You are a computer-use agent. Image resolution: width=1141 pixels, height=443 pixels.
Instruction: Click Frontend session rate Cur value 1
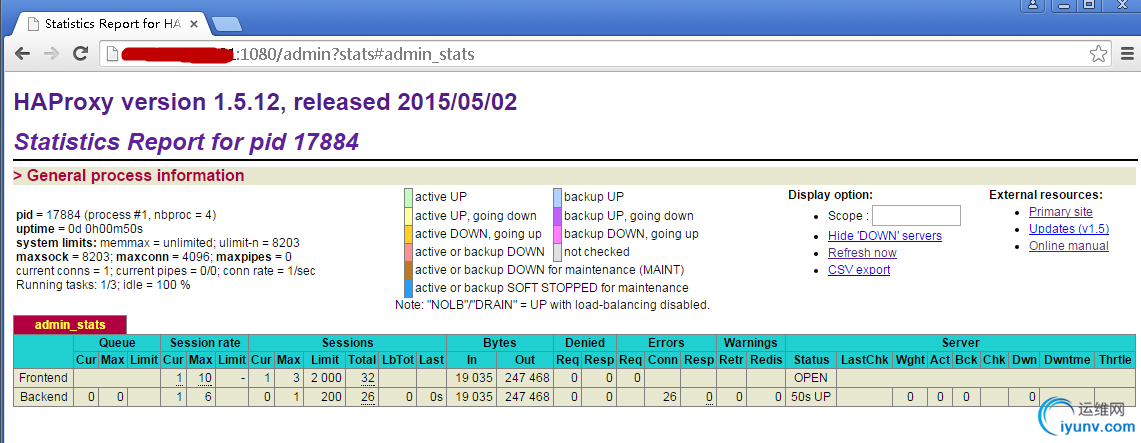[x=179, y=378]
